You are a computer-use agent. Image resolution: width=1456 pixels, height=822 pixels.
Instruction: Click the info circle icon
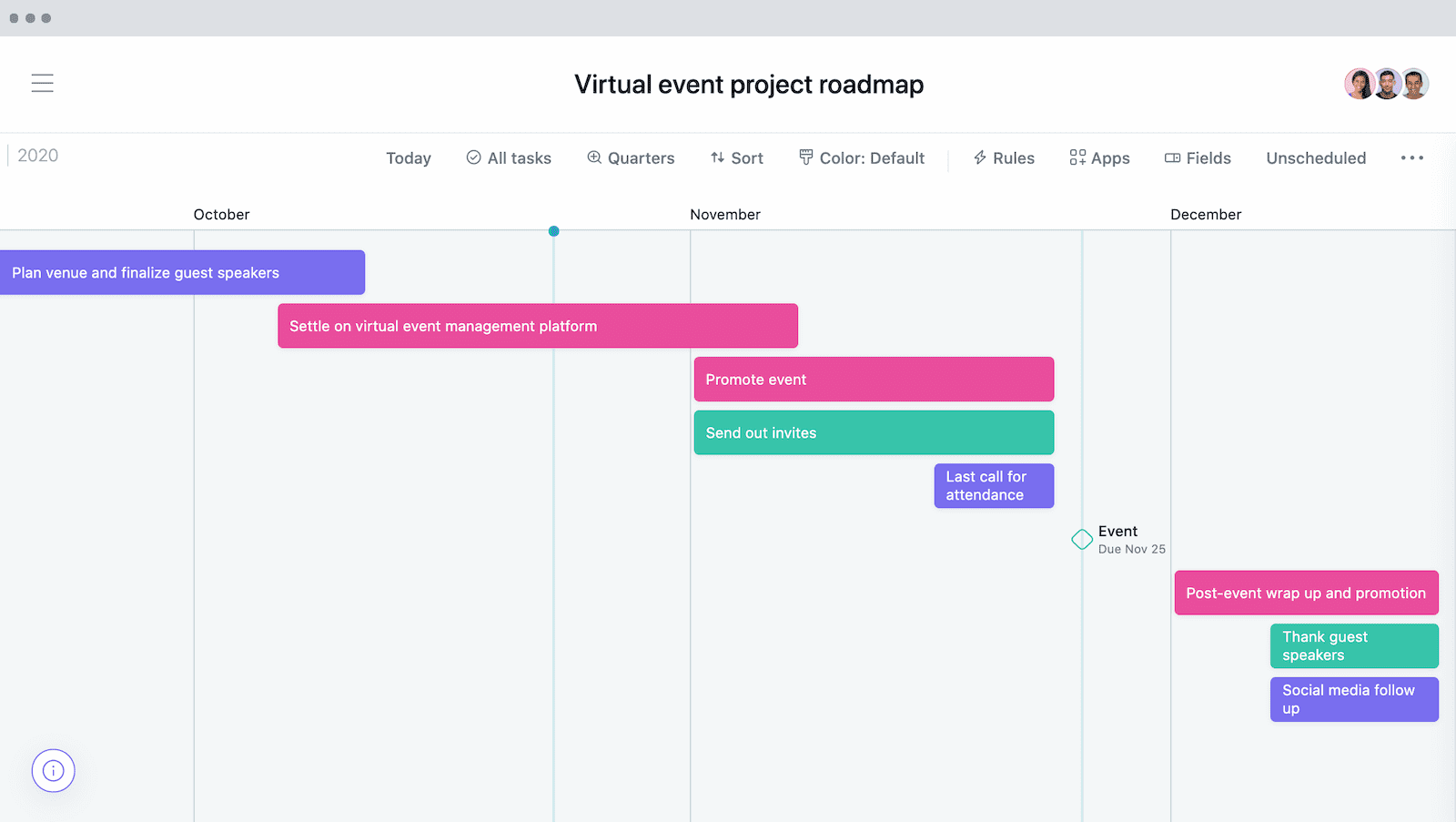click(x=54, y=771)
